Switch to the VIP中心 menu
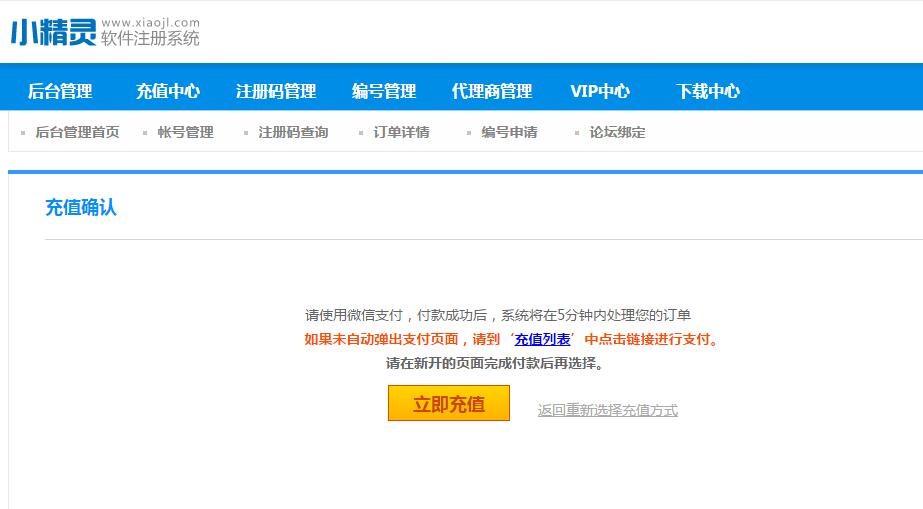The width and height of the screenshot is (923, 509). [600, 91]
